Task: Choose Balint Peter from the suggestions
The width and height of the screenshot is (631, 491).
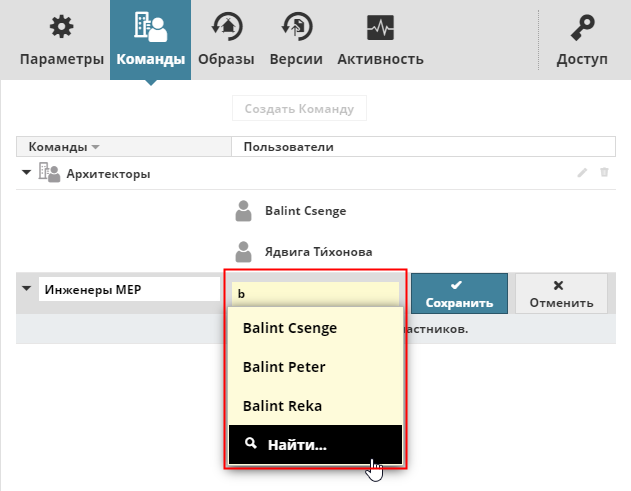Action: [315, 367]
